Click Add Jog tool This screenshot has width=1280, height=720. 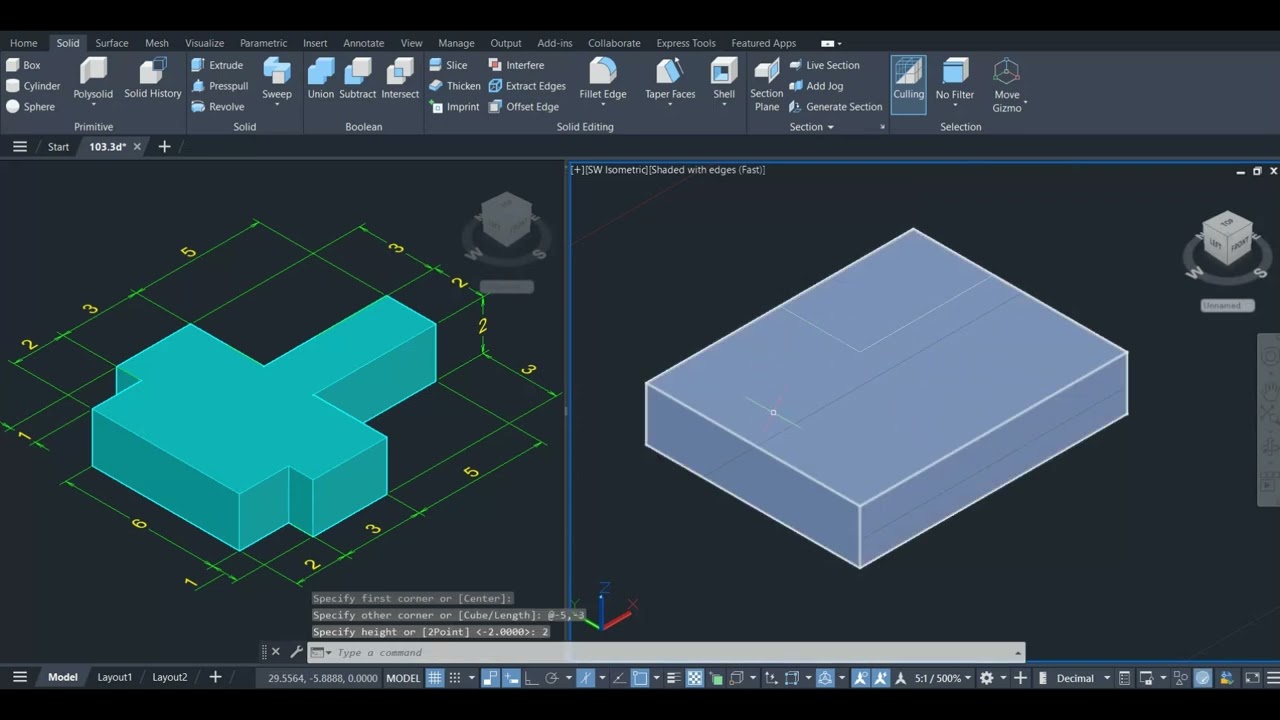816,86
